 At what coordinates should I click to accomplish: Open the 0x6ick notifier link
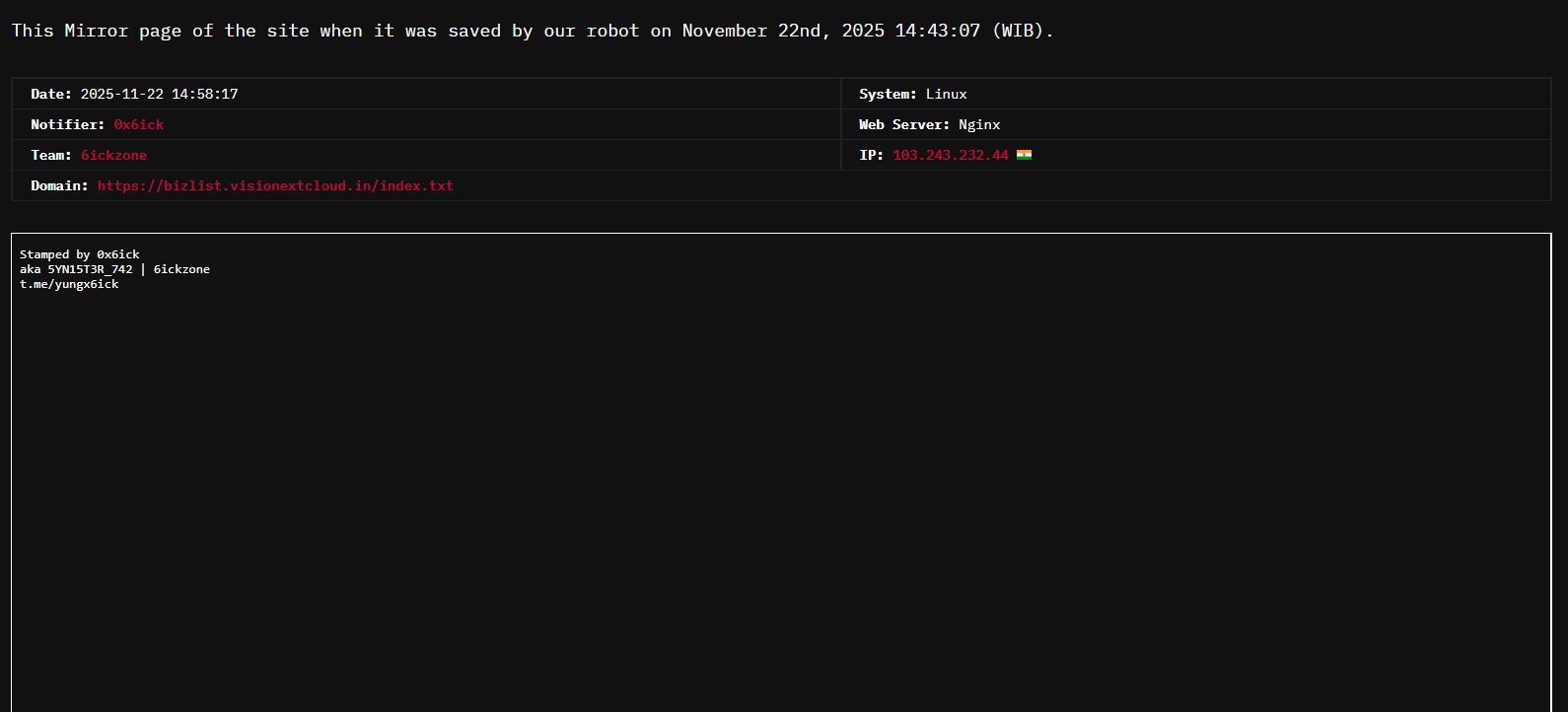(x=138, y=125)
